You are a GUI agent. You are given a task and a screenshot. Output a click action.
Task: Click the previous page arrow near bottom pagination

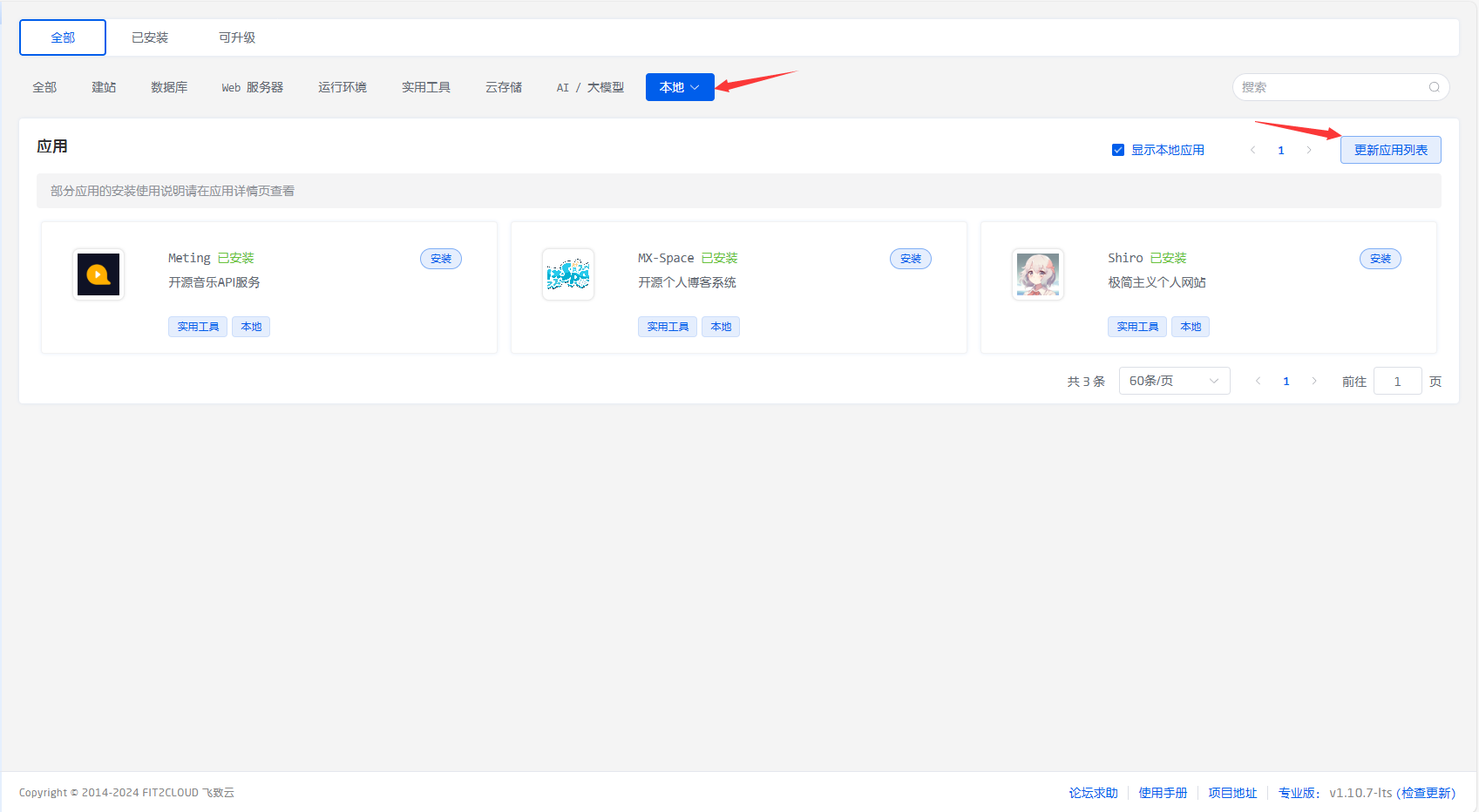[1258, 380]
